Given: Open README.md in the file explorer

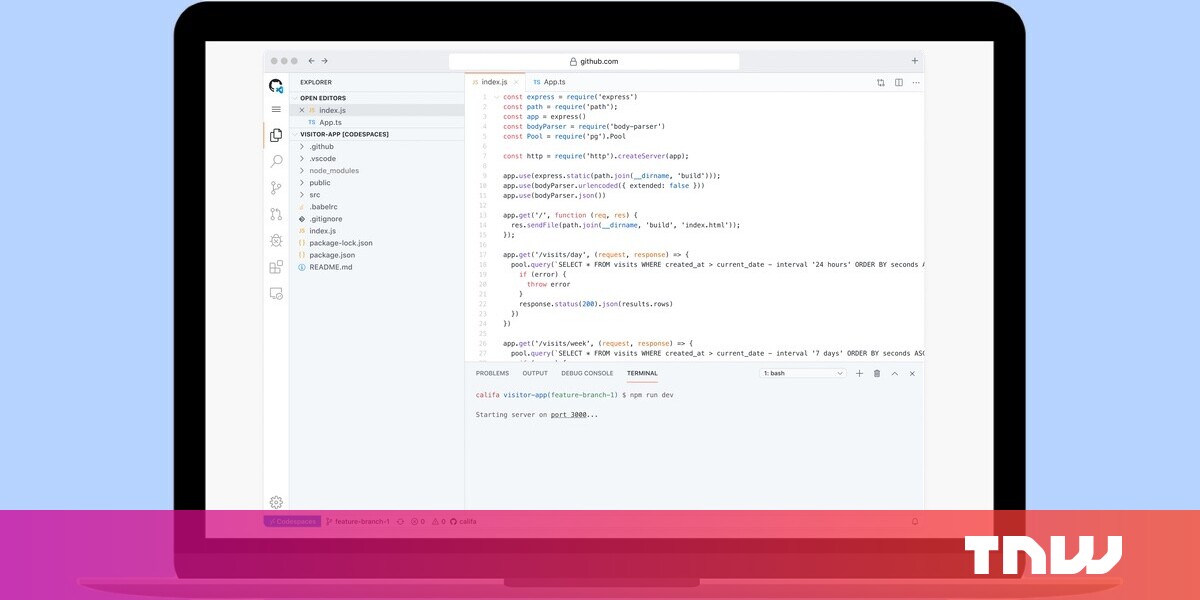Looking at the screenshot, I should [x=330, y=267].
